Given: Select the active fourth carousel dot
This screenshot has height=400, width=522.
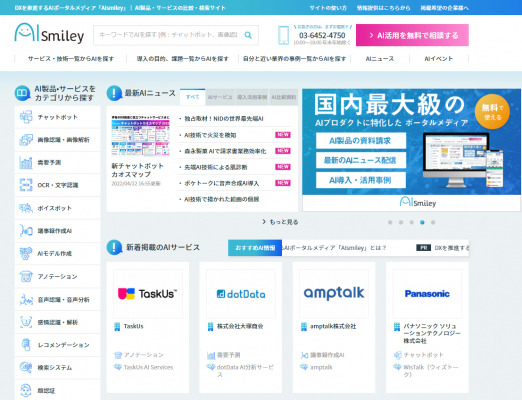Looking at the screenshot, I should (x=422, y=222).
